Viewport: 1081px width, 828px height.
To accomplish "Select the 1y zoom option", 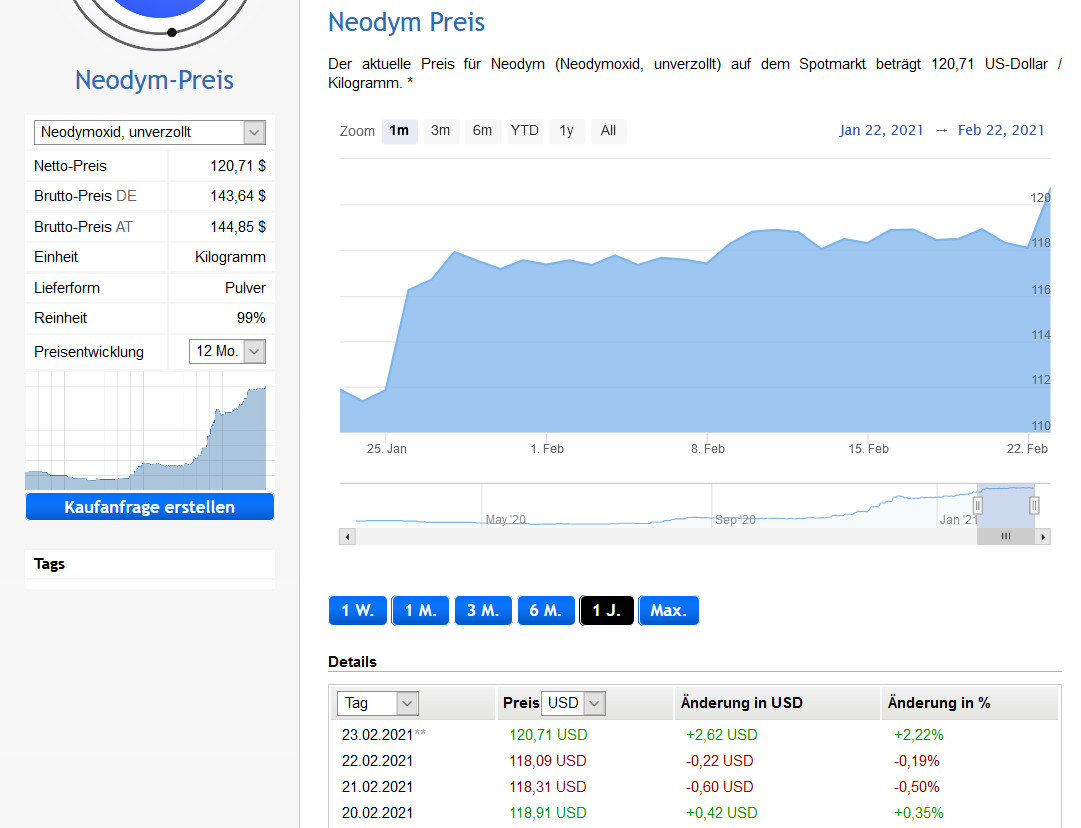I will tap(567, 131).
